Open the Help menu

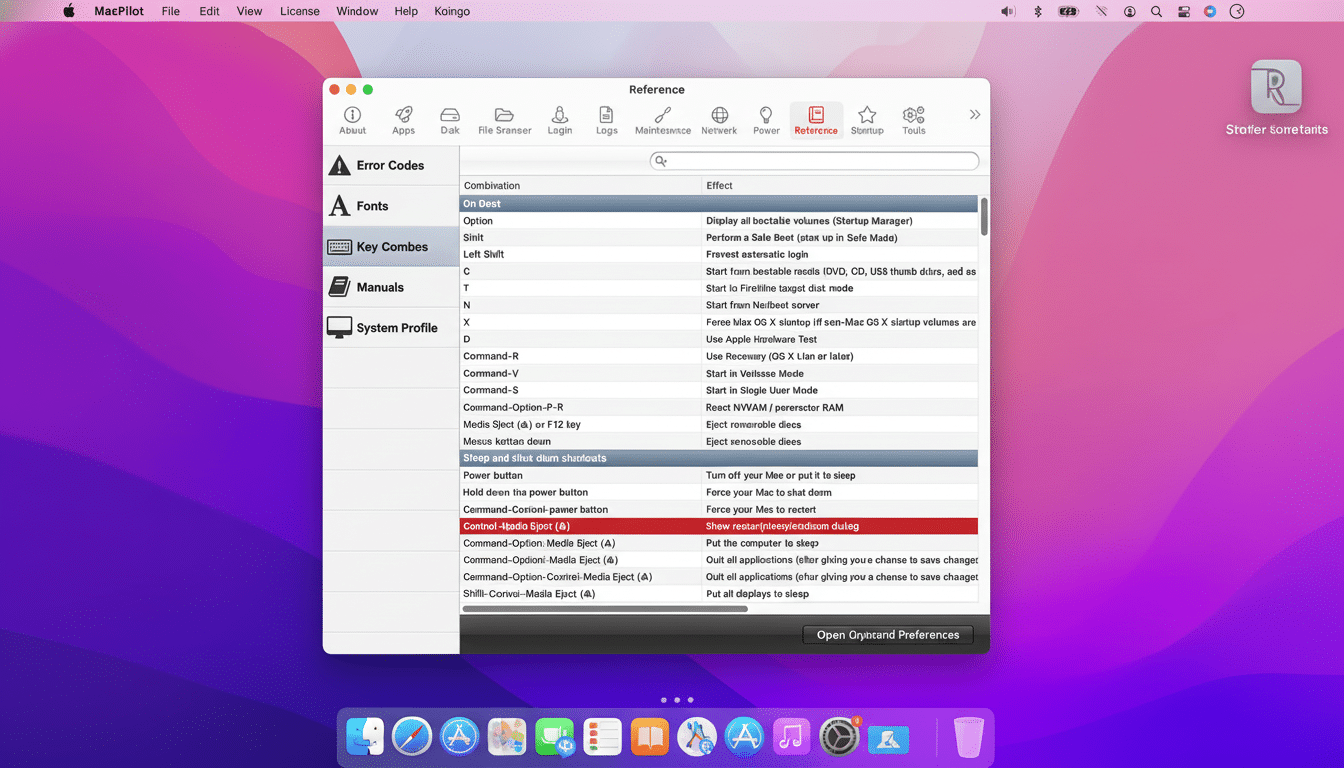click(405, 11)
